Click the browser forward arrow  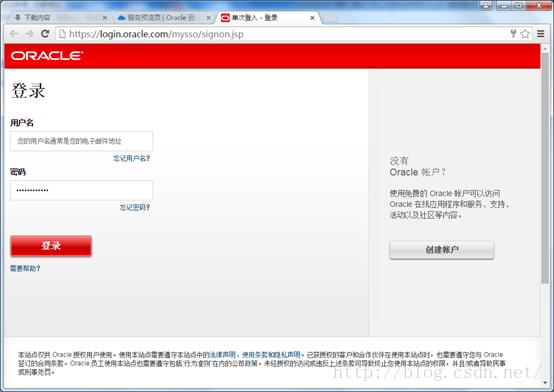29,34
